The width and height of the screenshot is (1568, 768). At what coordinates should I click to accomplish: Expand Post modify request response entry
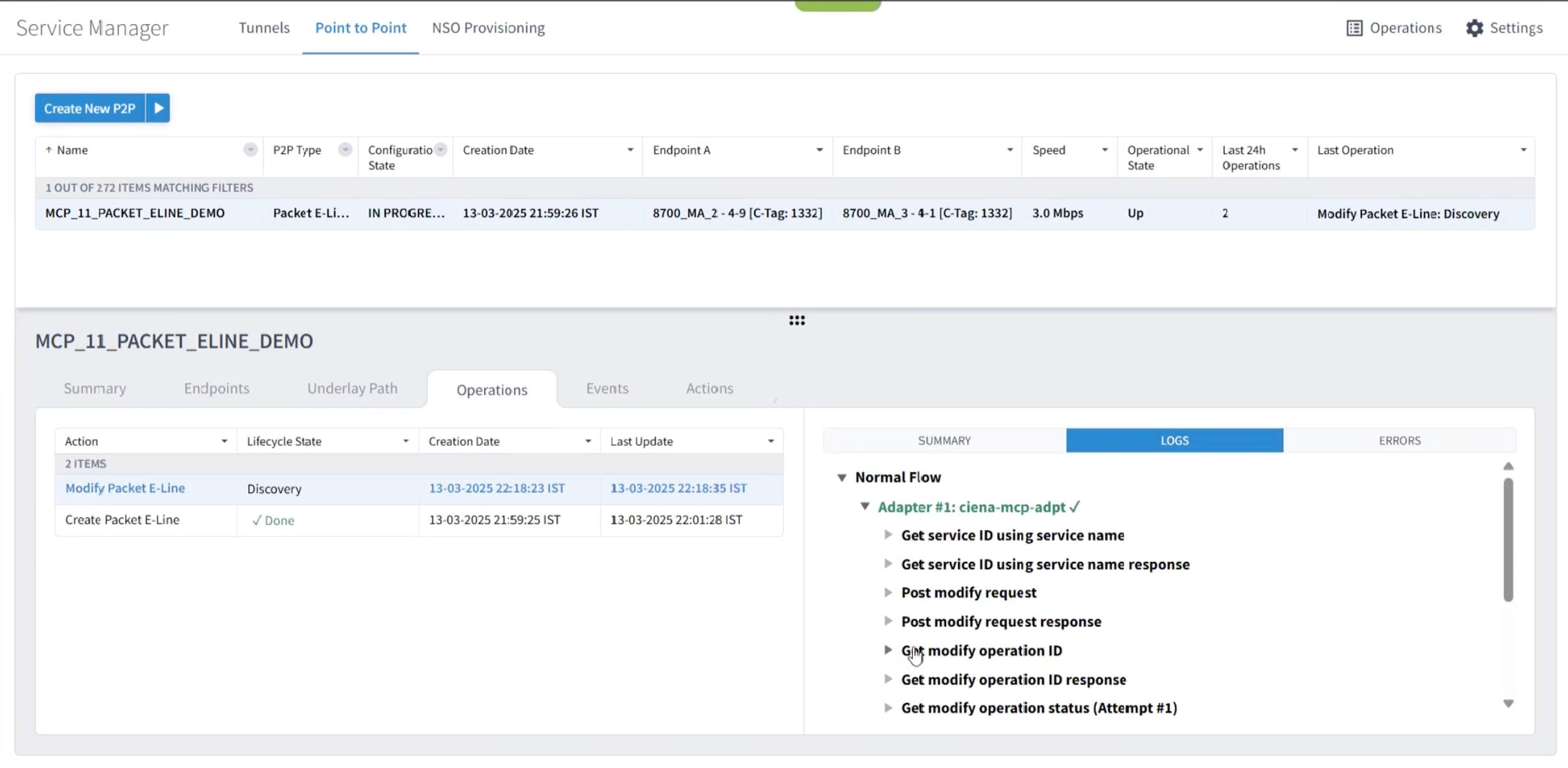(888, 621)
